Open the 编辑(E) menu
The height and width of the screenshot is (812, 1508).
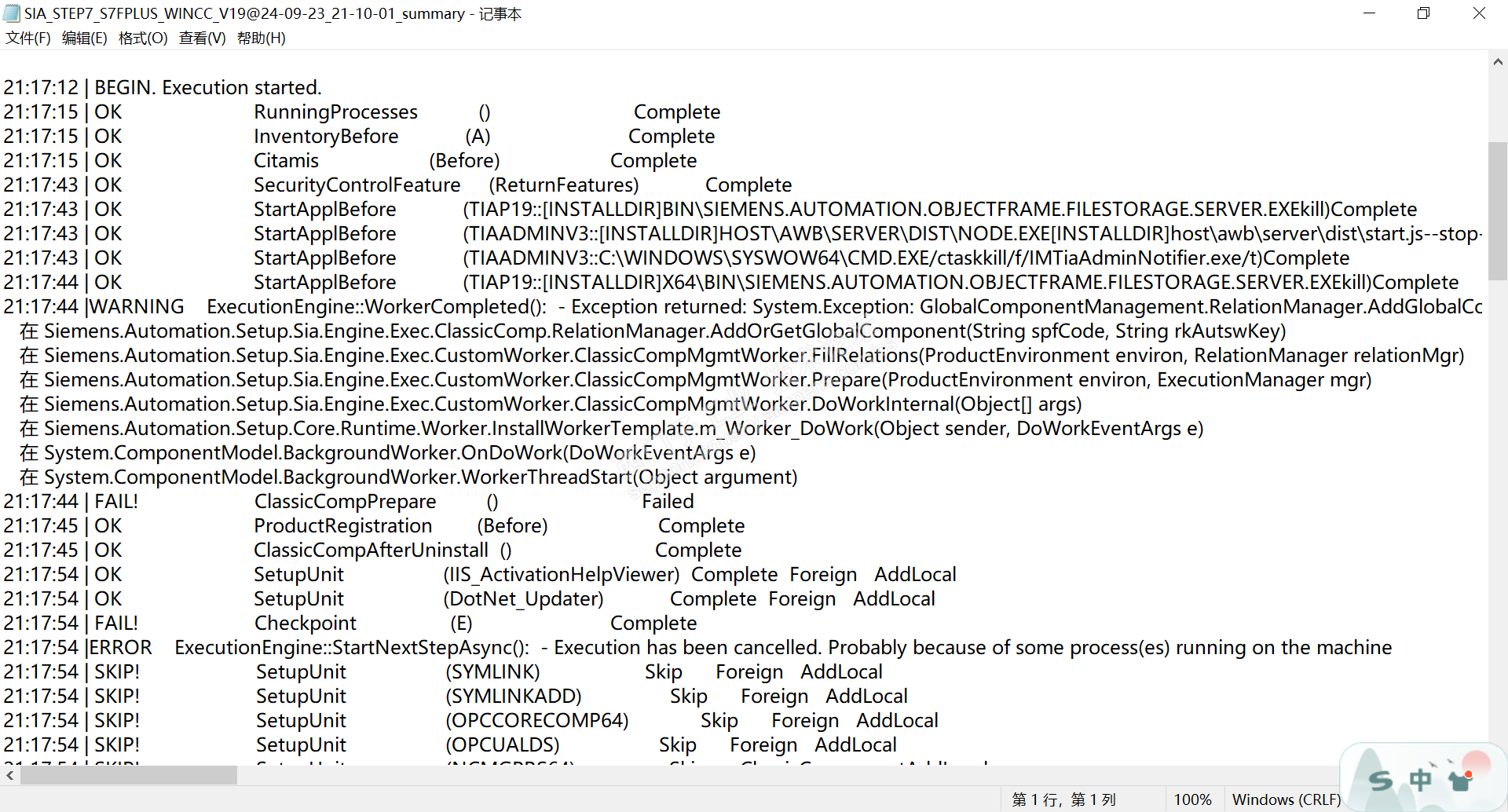[85, 38]
